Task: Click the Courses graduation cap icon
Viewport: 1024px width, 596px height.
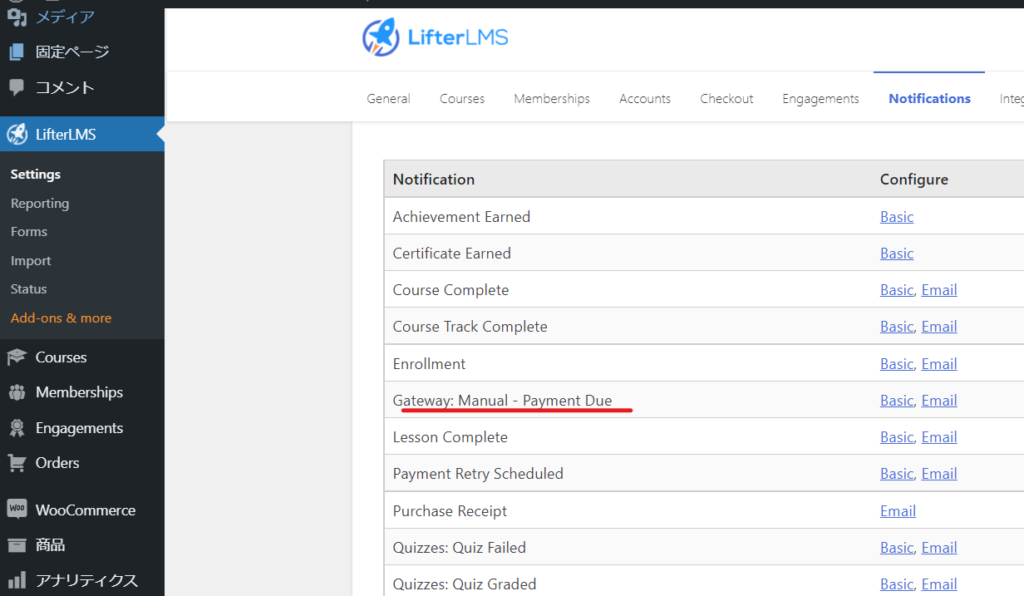Action: [x=17, y=357]
